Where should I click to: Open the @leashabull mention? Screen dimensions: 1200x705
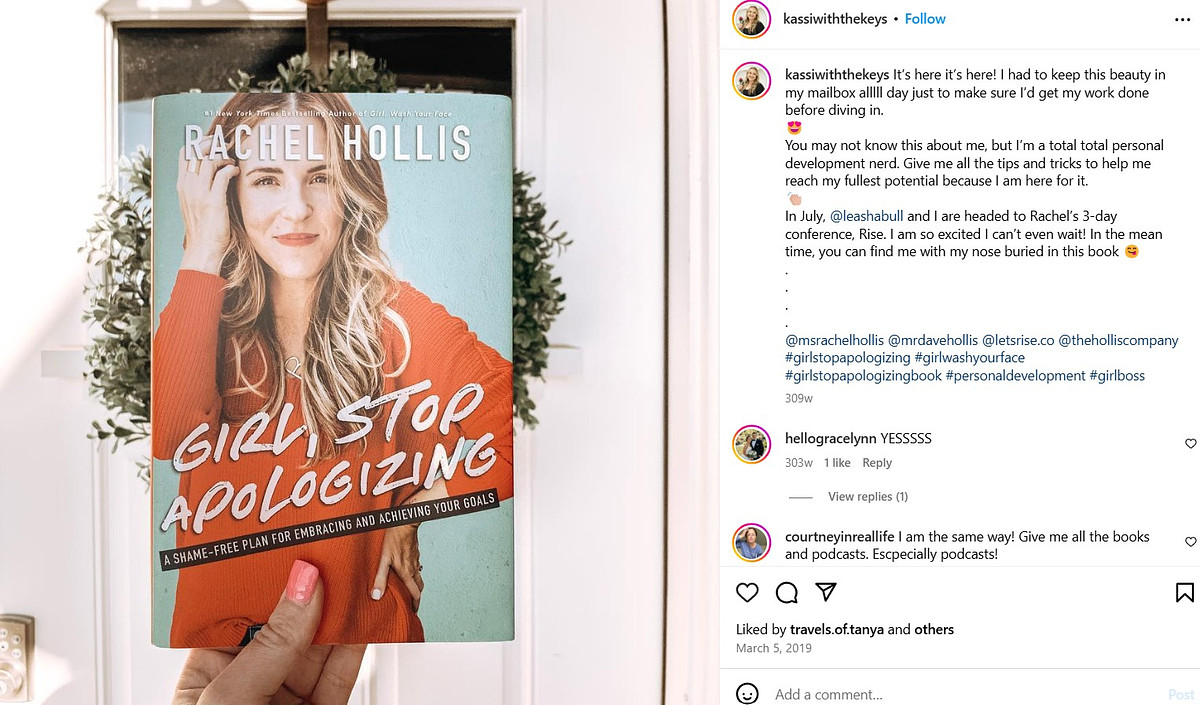pyautogui.click(x=866, y=215)
